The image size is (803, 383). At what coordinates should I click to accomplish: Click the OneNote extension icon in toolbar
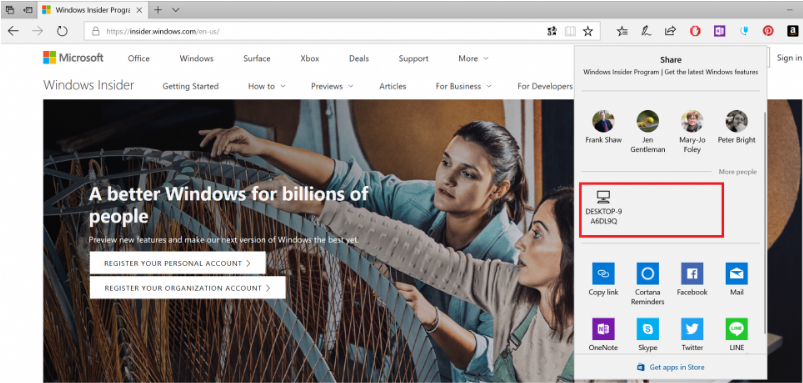pyautogui.click(x=720, y=31)
